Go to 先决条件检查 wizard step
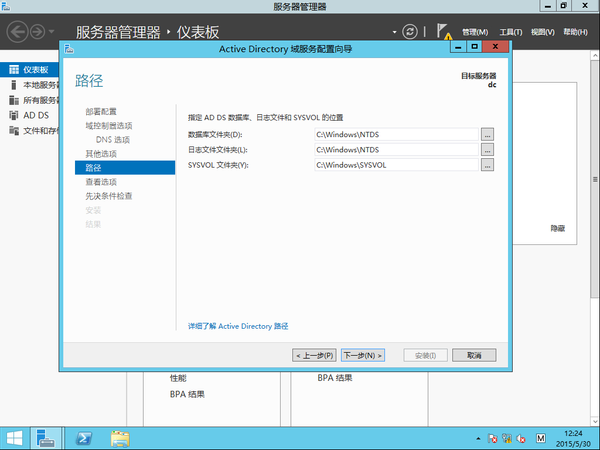The image size is (600, 450). 109,196
